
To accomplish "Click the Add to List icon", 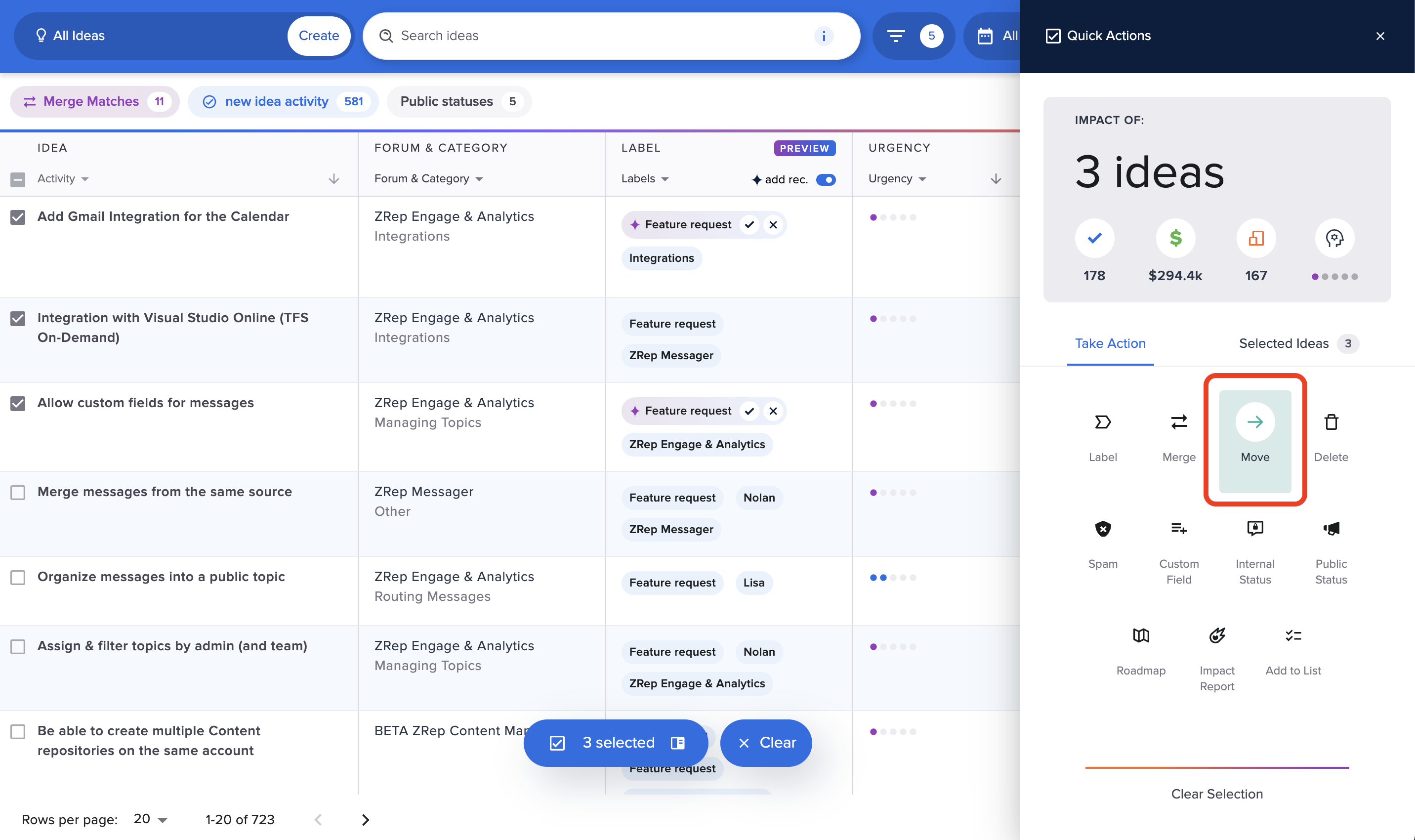I will click(1293, 635).
